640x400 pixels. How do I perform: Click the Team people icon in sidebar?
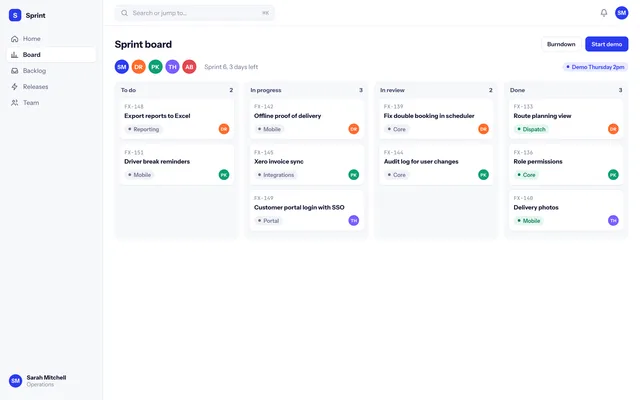[15, 103]
